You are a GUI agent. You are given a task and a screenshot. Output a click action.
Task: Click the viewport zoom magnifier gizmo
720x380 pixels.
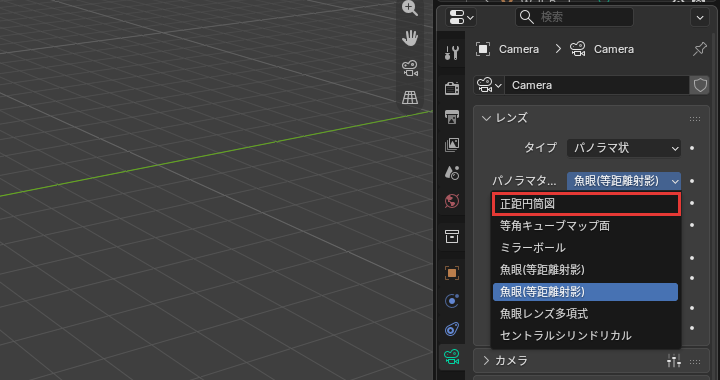[410, 8]
